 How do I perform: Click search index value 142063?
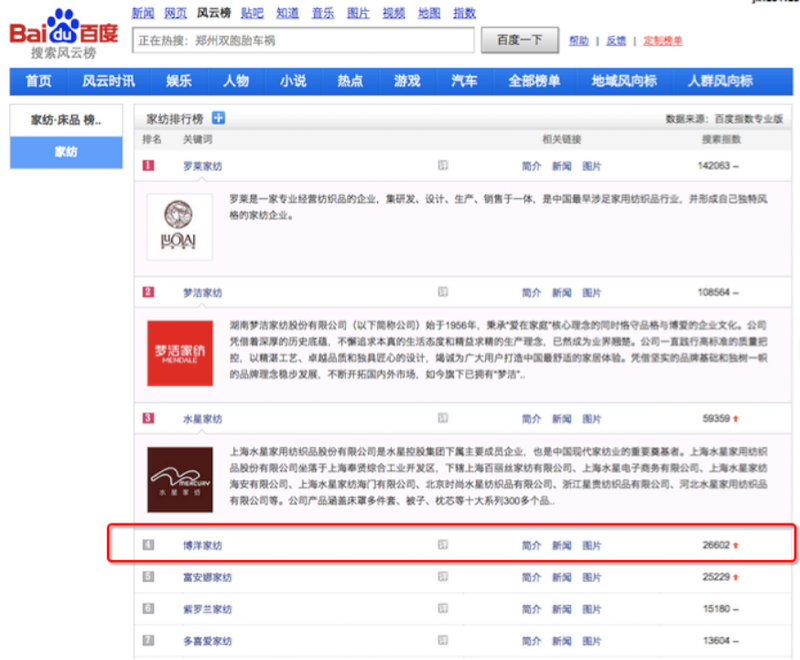[x=714, y=165]
